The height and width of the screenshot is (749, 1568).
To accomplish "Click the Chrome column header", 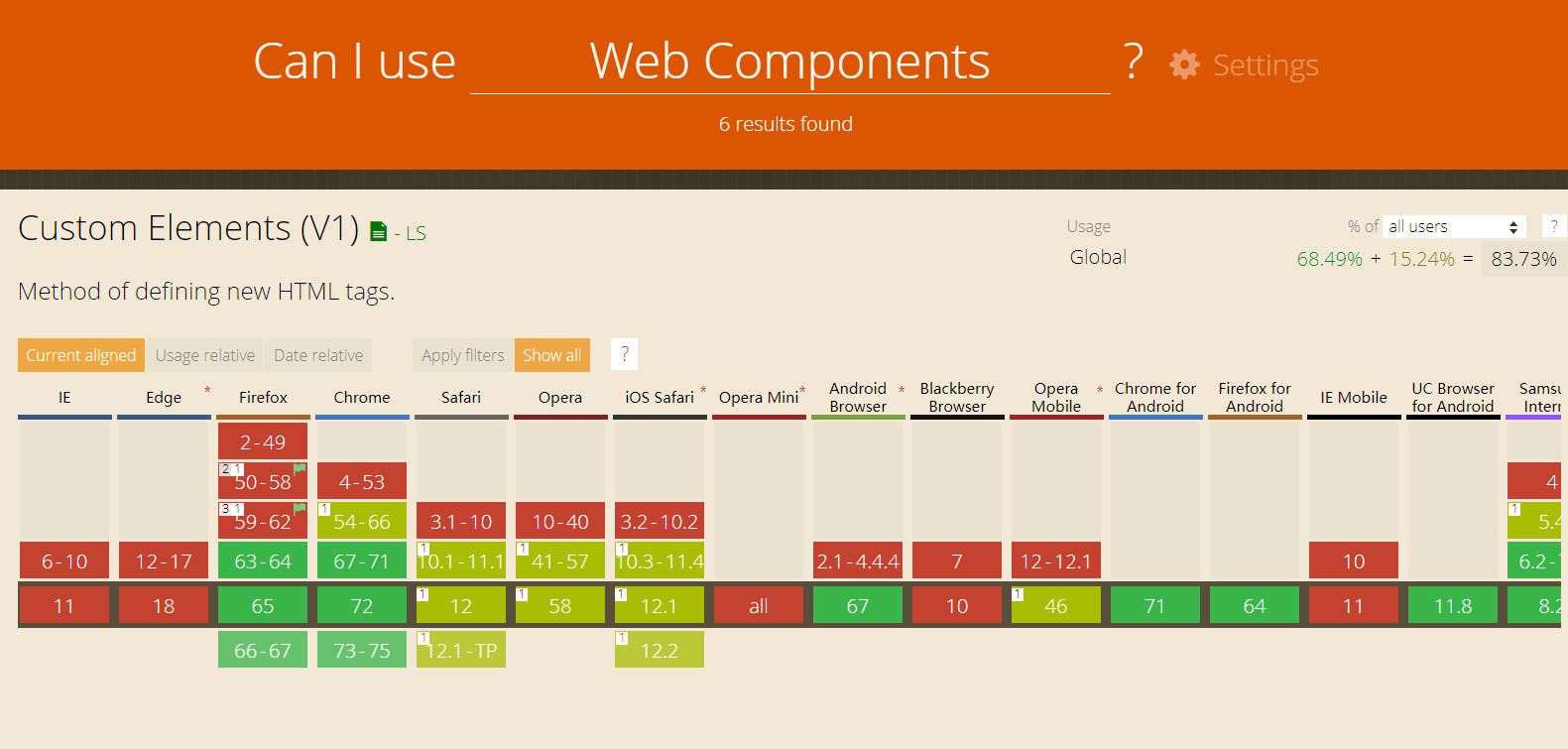I will (x=362, y=397).
